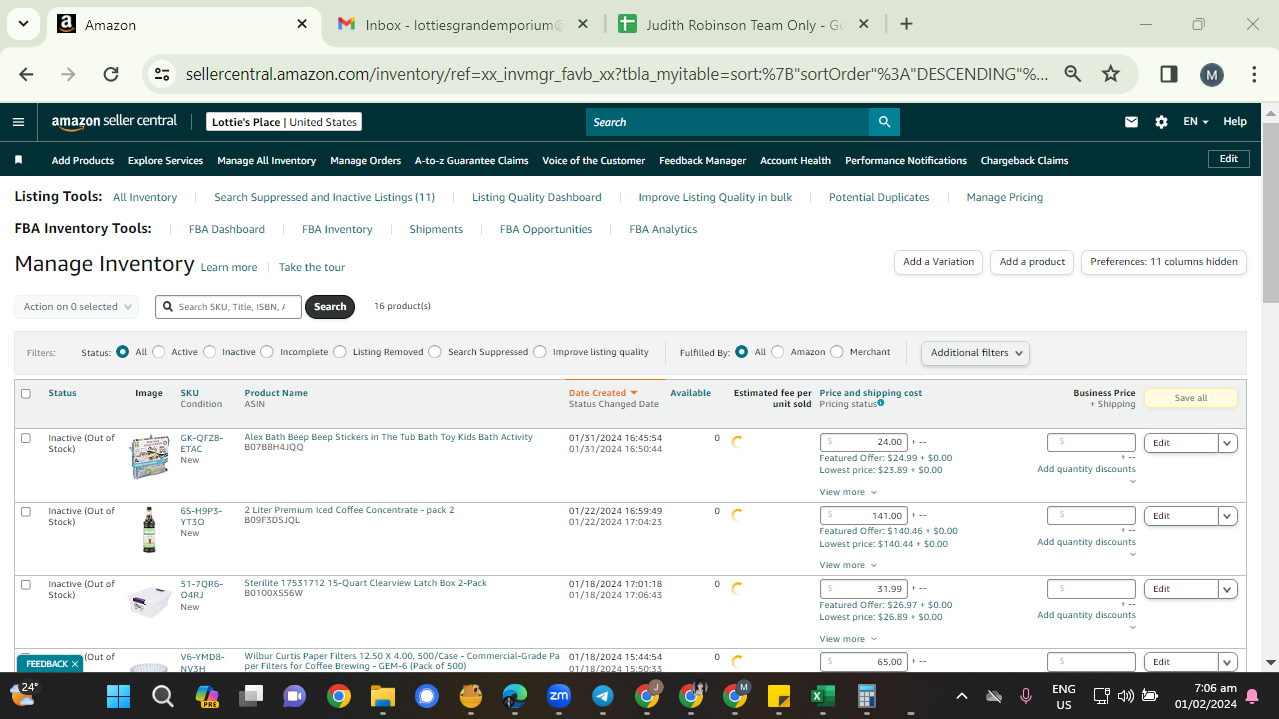Open Edit dropdown arrow for Iced Coffee Concentrate

pyautogui.click(x=1228, y=516)
